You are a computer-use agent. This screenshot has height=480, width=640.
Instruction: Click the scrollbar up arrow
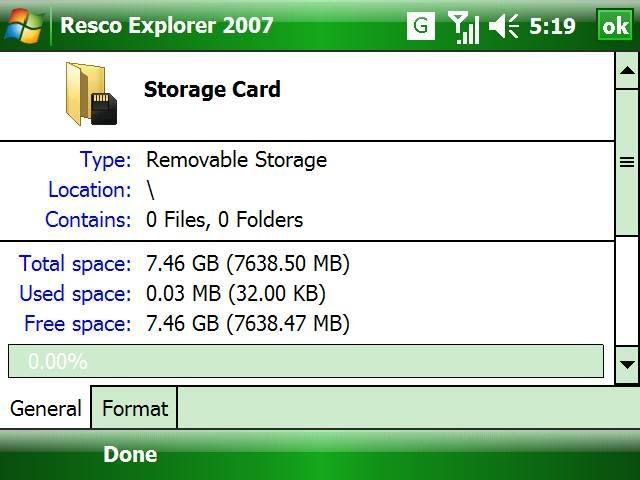(x=627, y=70)
